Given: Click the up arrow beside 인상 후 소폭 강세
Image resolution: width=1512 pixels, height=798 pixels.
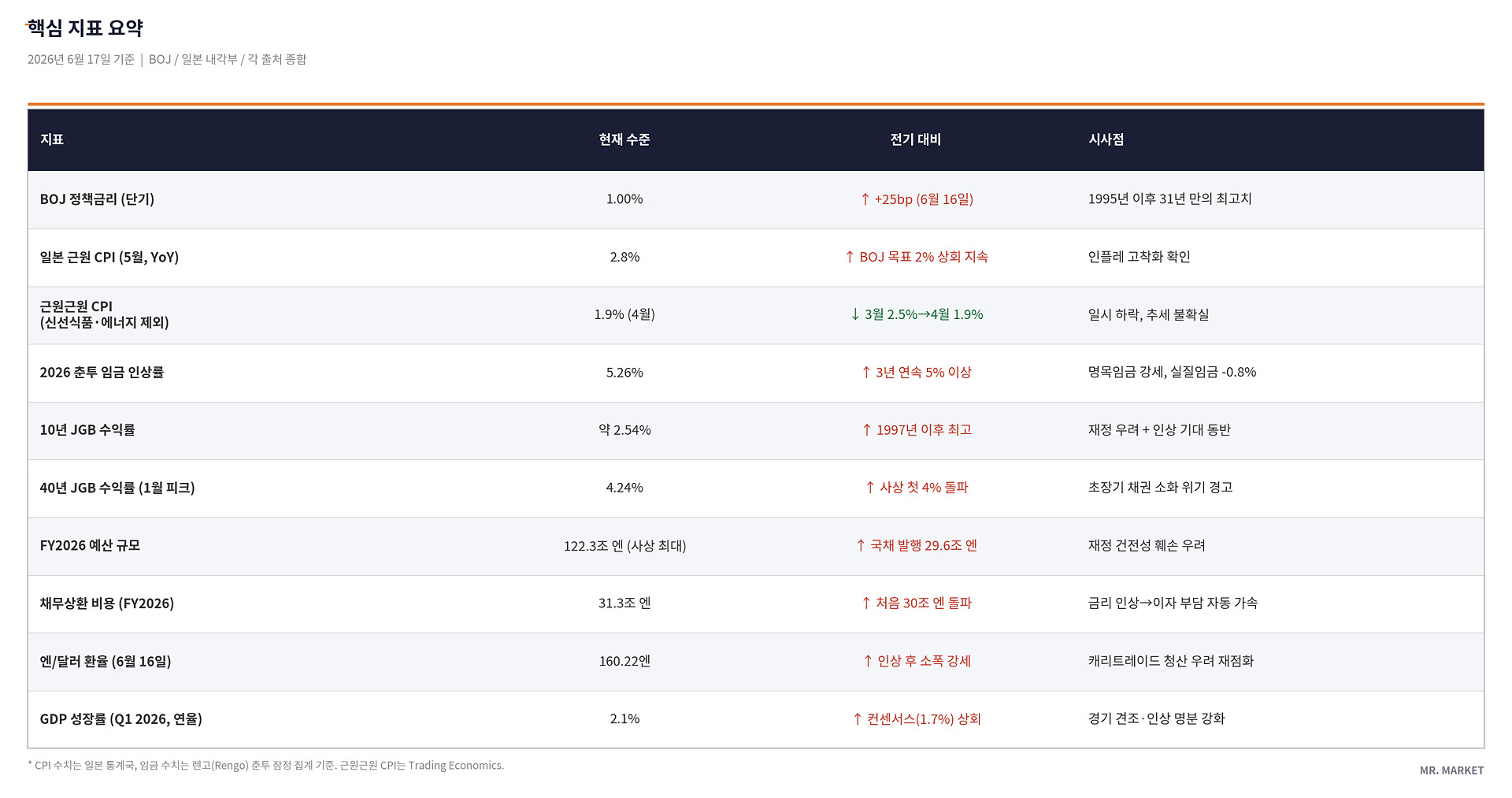Looking at the screenshot, I should point(868,661).
